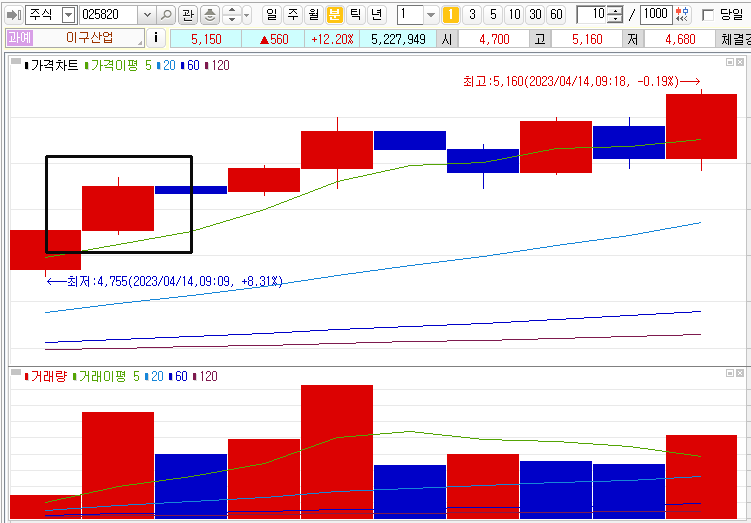Viewport: 751px width, 523px height.
Task: Click the volume MA 120 legend
Action: click(x=205, y=376)
